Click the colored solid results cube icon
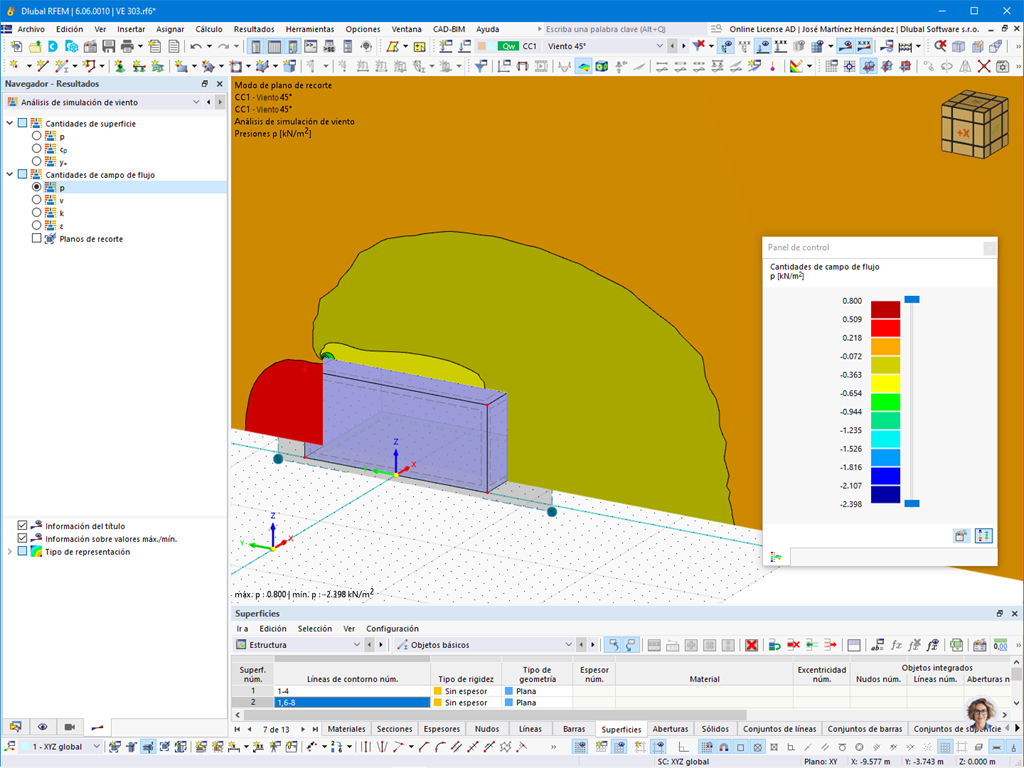The height and width of the screenshot is (768, 1024). [601, 66]
